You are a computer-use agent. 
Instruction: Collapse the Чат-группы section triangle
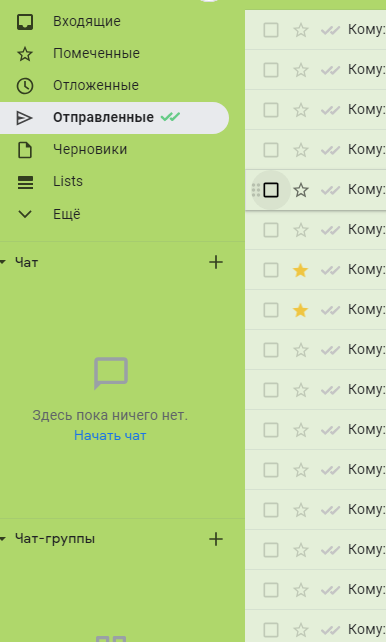3,539
